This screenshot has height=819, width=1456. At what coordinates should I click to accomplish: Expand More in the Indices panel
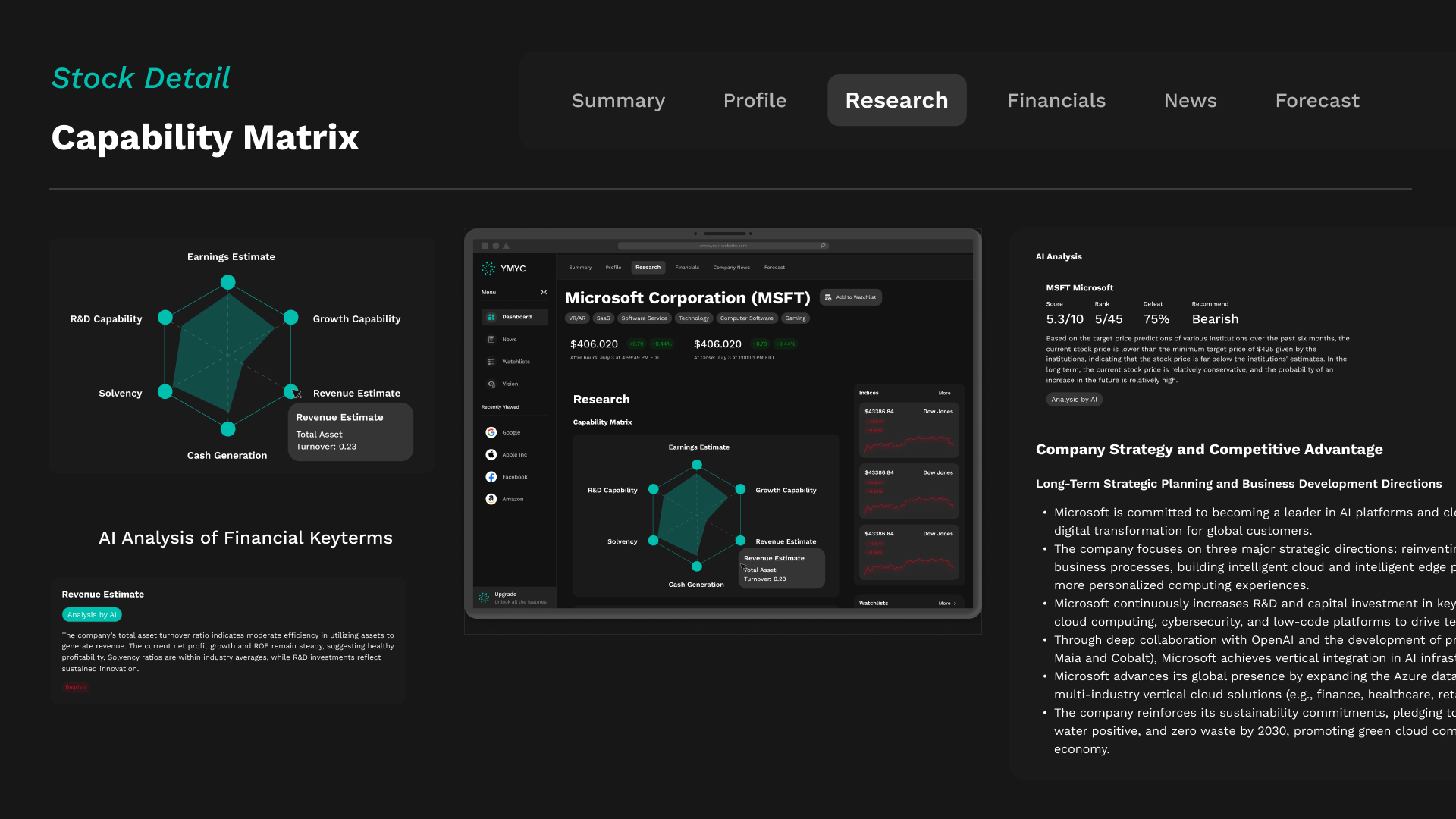click(944, 393)
